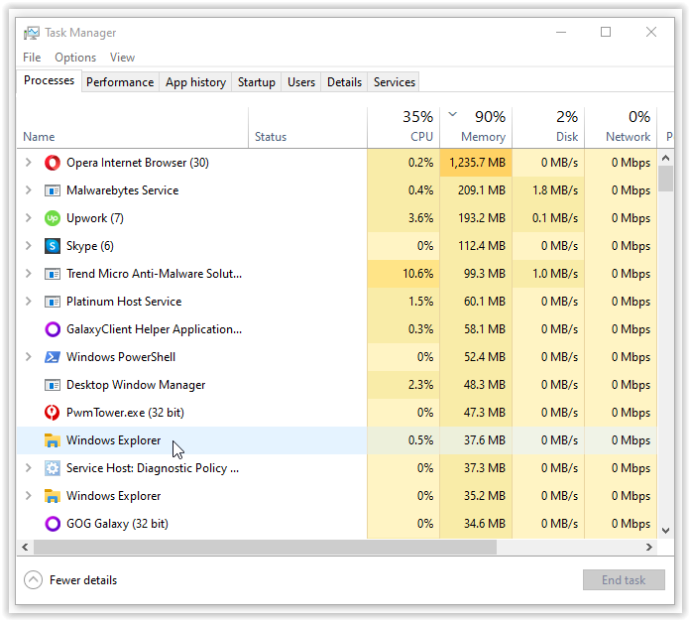Click the vertical scrollbar down arrow
Image resolution: width=690 pixels, height=621 pixels.
665,531
